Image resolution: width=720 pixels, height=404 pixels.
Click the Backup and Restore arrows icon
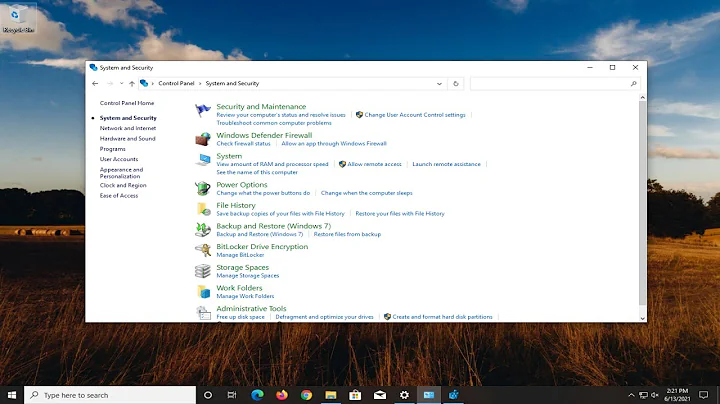tap(202, 230)
